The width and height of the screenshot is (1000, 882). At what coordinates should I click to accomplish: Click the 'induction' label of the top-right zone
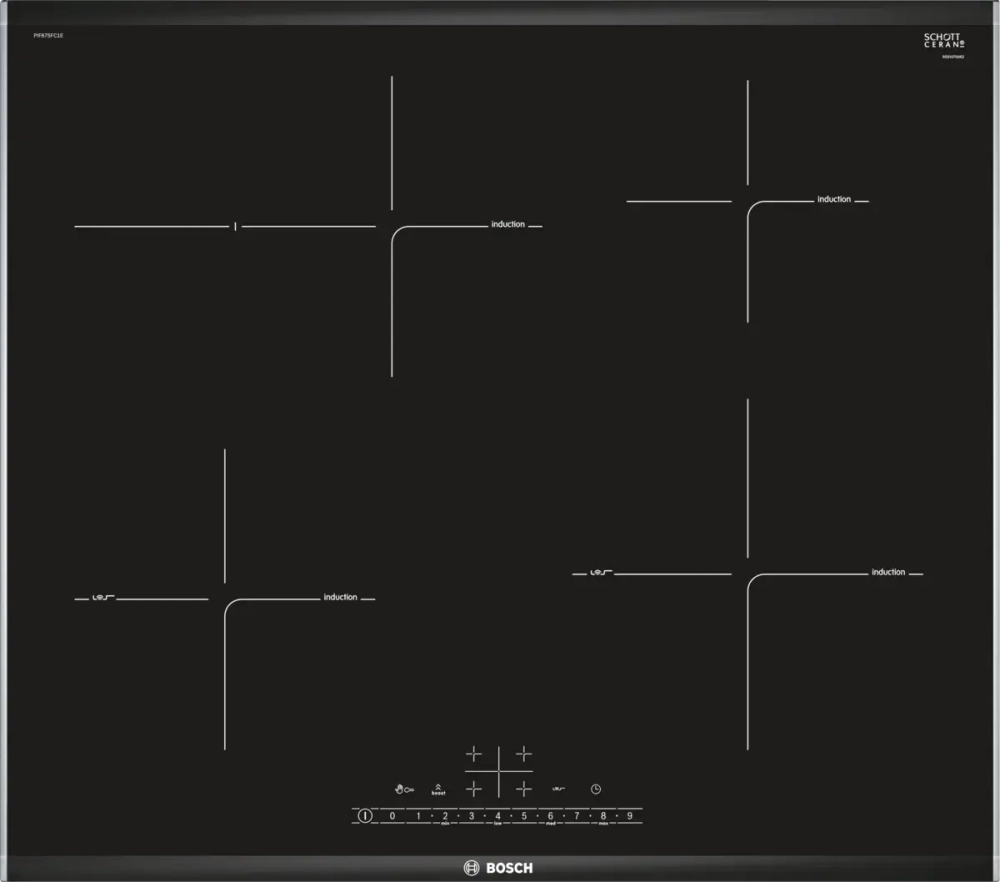point(834,199)
